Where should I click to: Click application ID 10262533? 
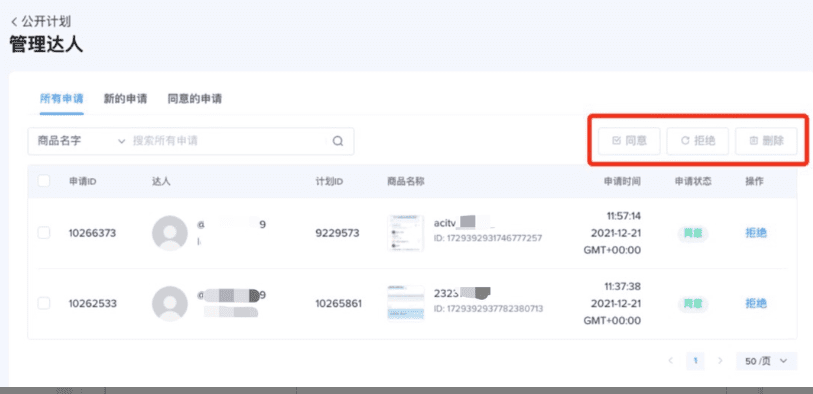[92, 303]
